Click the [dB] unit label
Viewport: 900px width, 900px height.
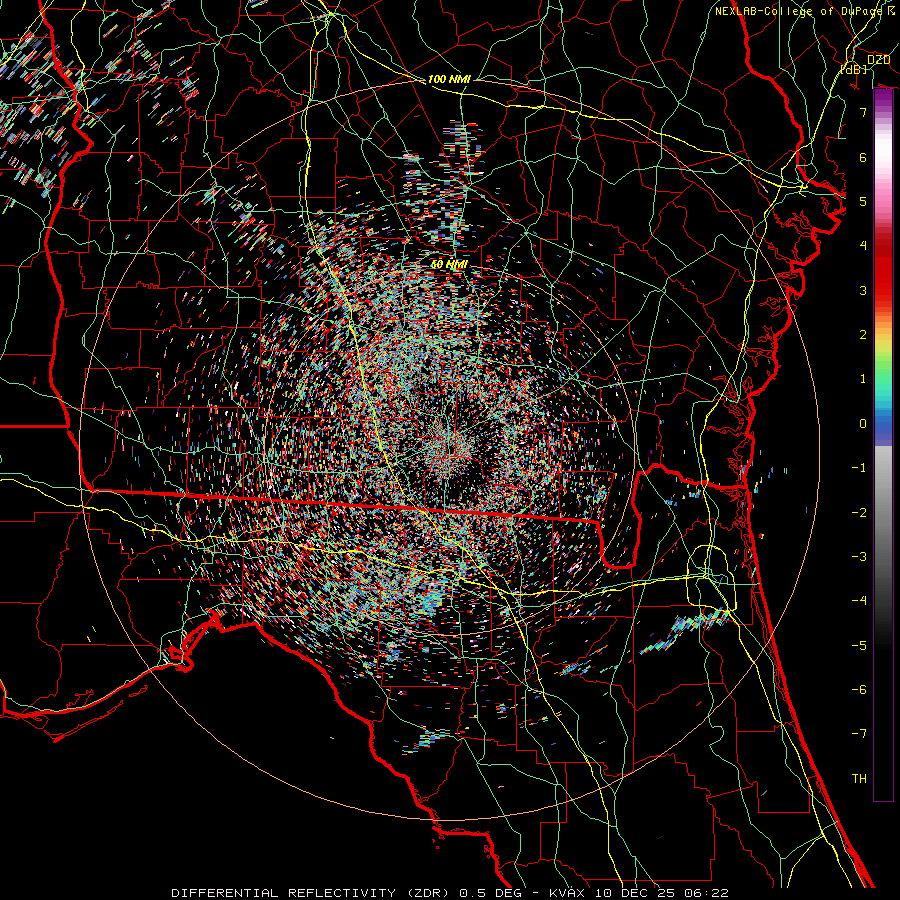tap(854, 69)
